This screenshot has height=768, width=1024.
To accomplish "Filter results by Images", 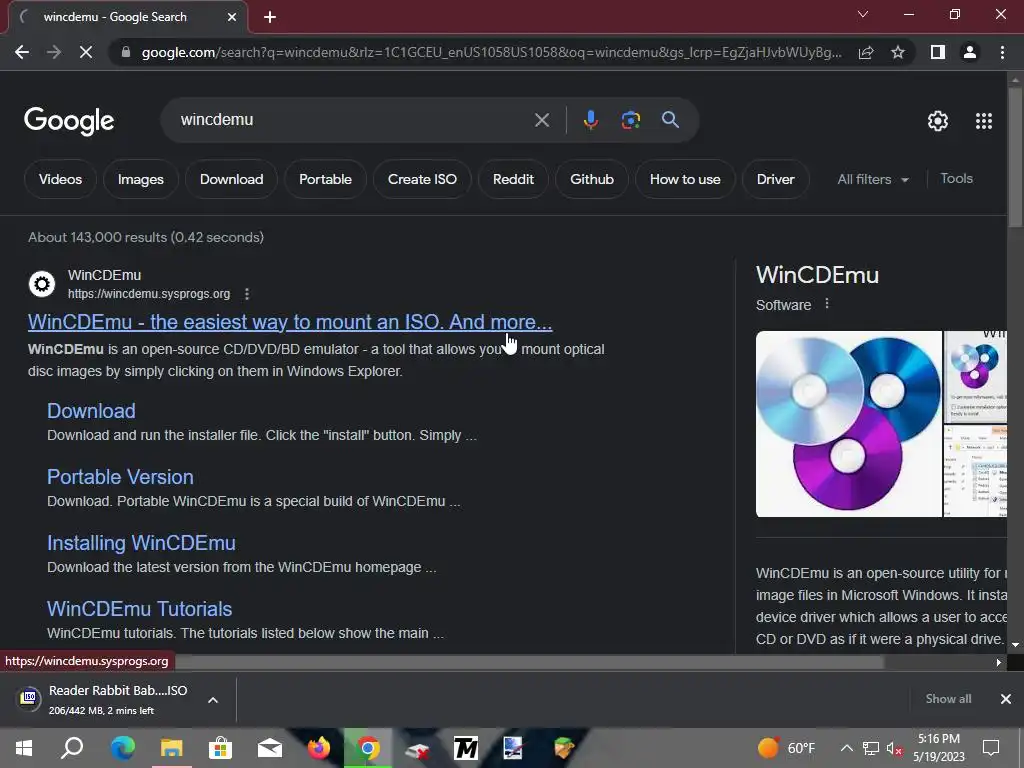I will tap(140, 179).
